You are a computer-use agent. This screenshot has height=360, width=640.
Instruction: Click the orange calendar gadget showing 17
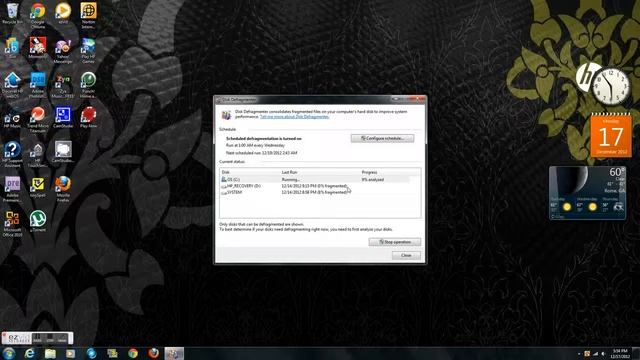[611, 136]
